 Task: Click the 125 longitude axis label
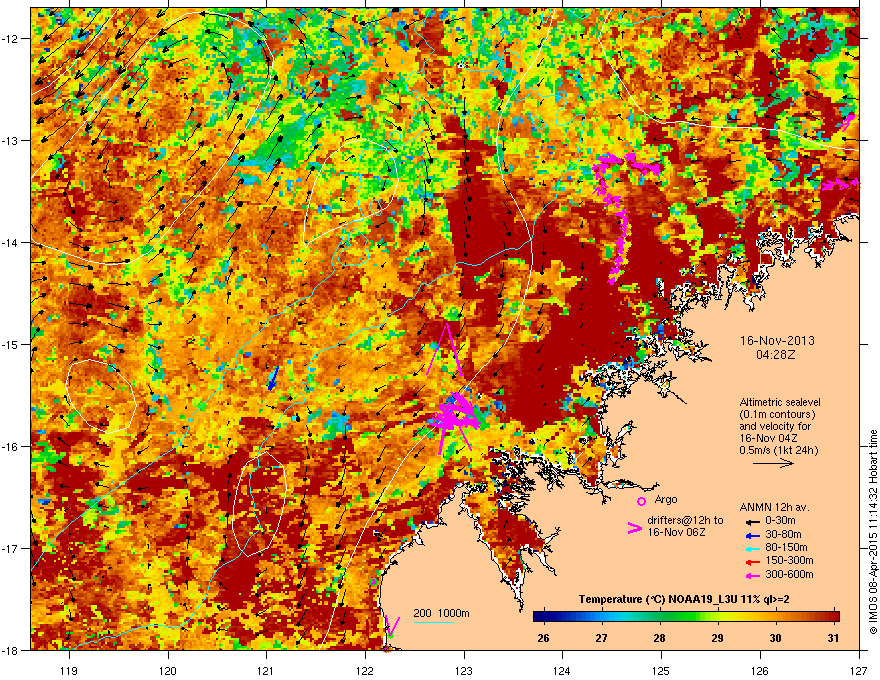coord(661,670)
